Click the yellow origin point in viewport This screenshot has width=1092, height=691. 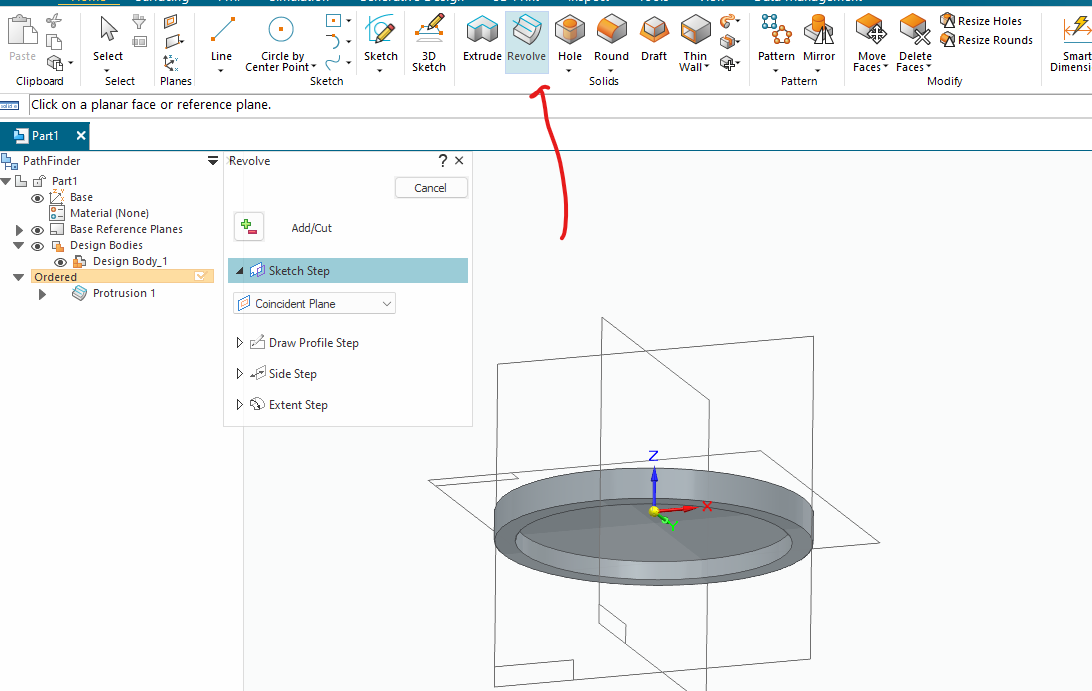tap(654, 511)
